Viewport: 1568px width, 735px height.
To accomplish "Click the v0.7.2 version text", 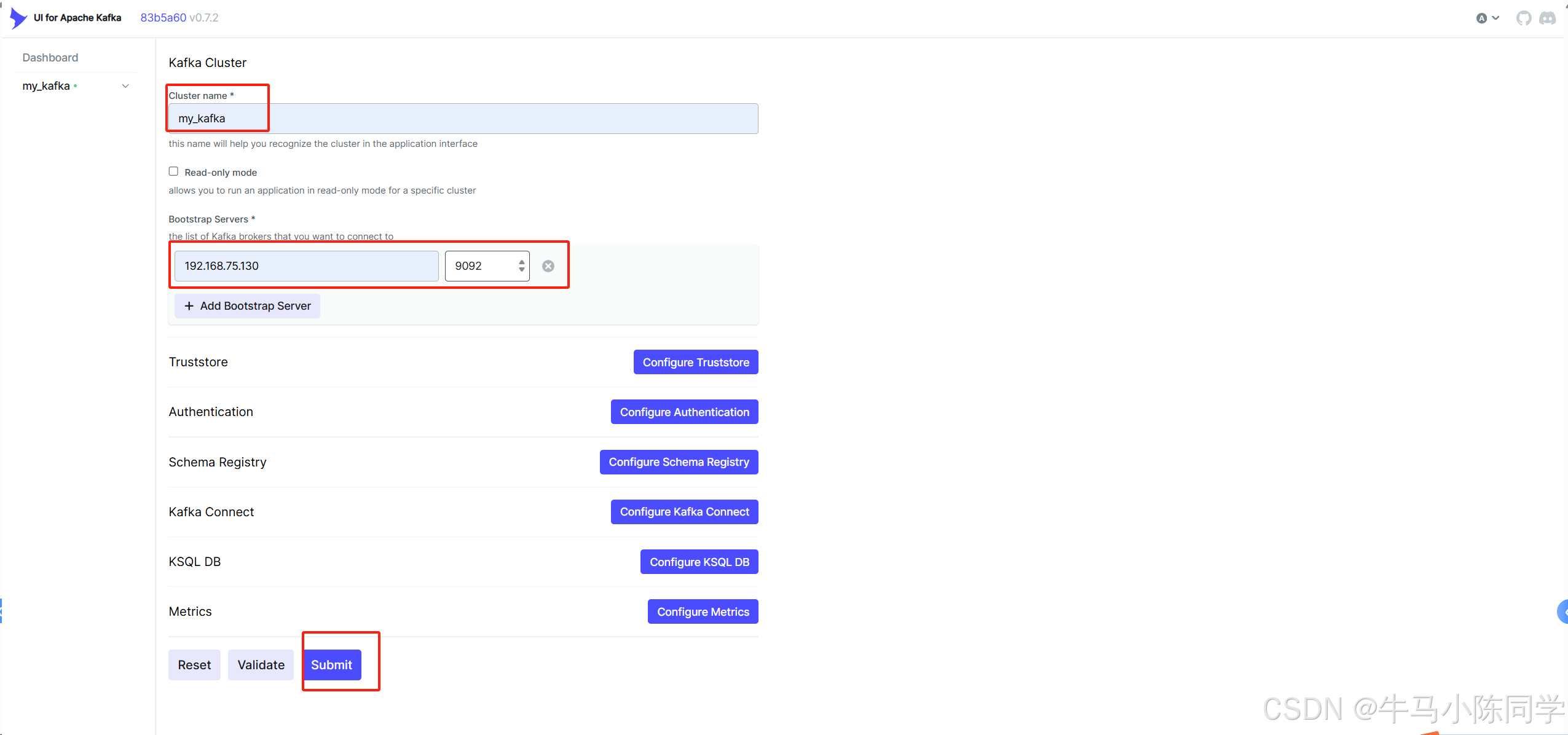I will [x=204, y=18].
